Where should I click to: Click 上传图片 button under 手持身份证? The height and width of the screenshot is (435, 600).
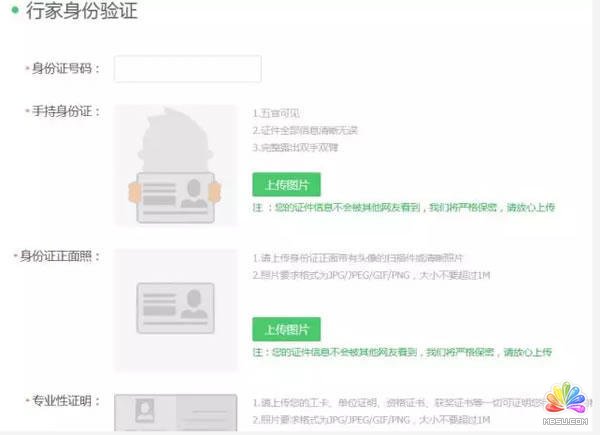pyautogui.click(x=286, y=185)
